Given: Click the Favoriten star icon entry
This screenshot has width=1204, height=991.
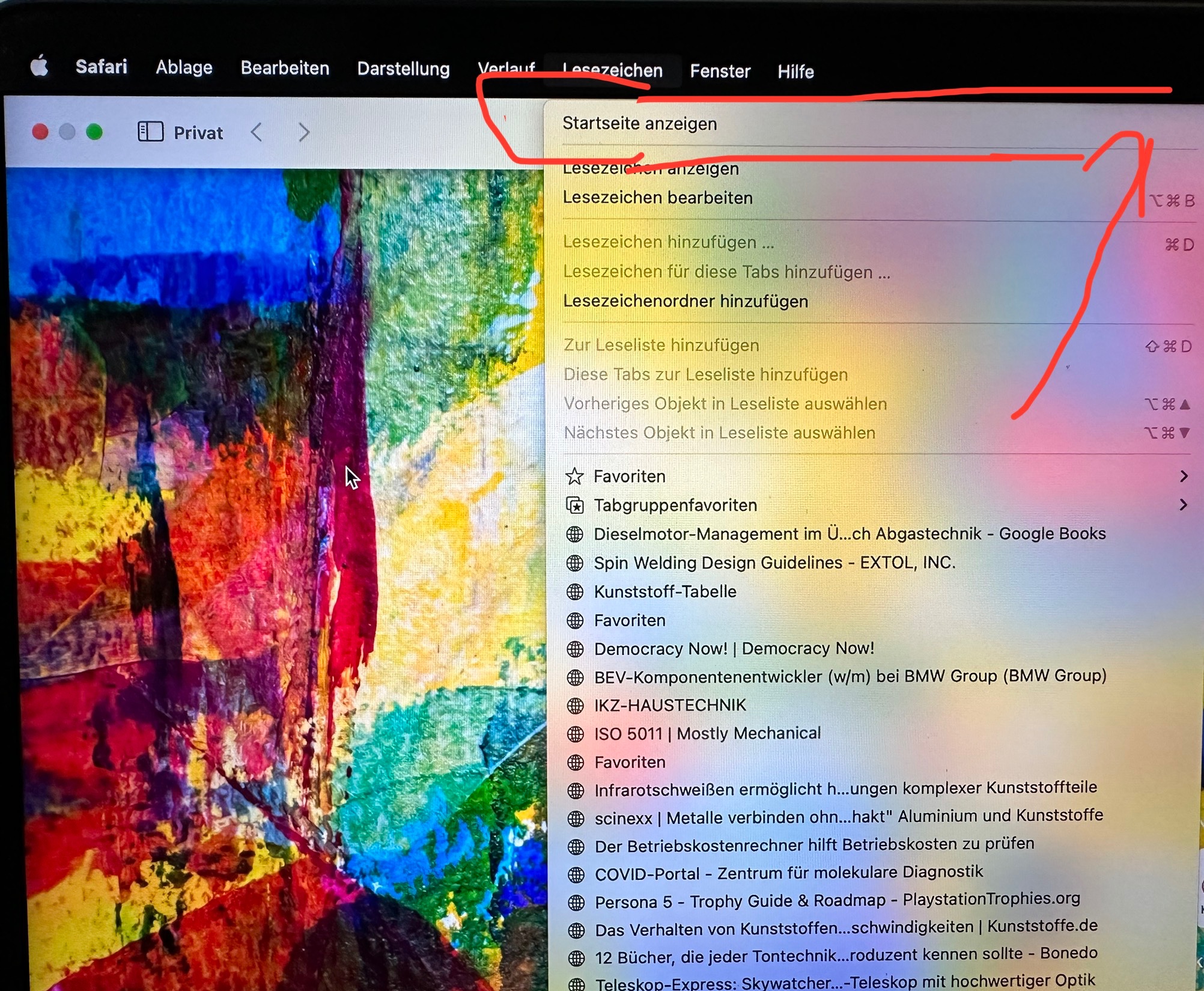Looking at the screenshot, I should (575, 477).
